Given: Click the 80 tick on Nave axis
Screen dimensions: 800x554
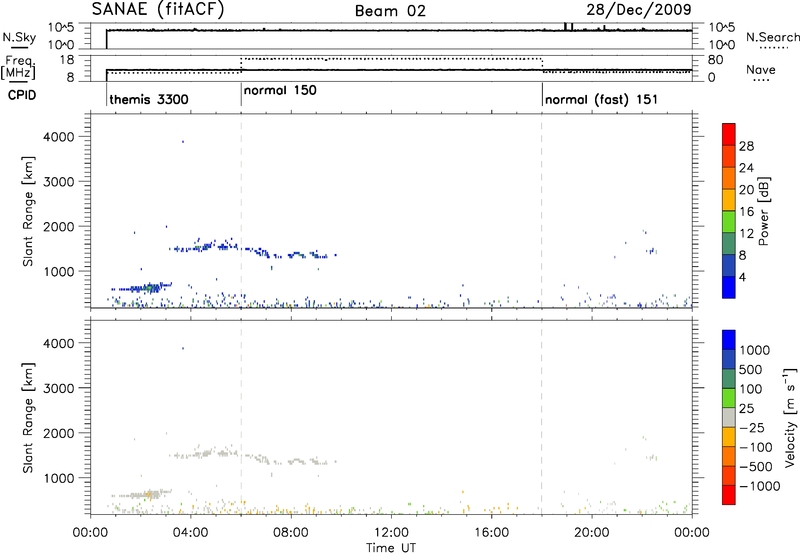Looking at the screenshot, I should click(x=716, y=60).
